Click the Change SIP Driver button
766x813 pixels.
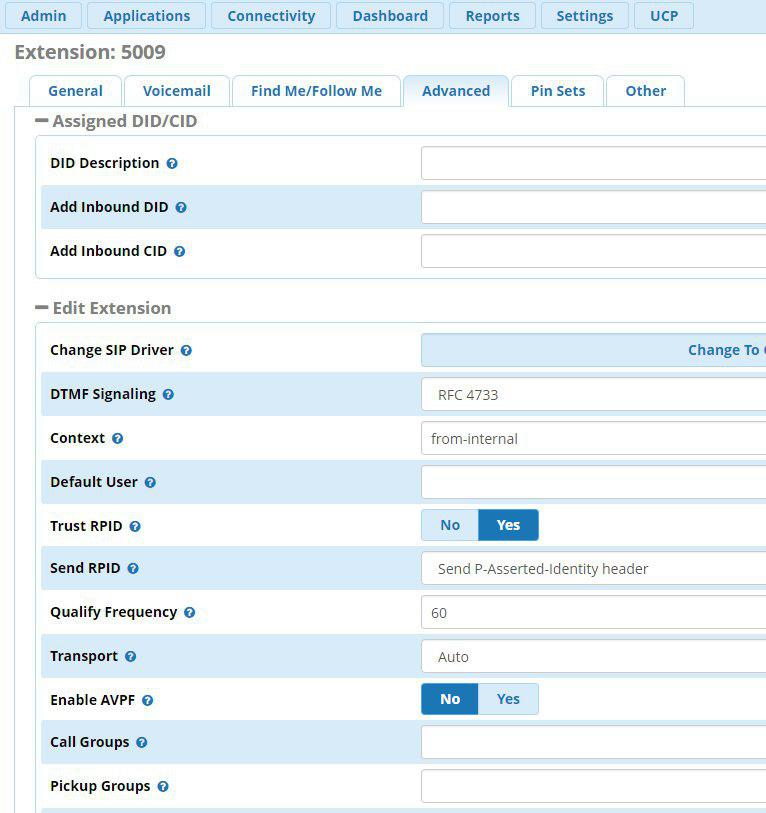pos(594,350)
